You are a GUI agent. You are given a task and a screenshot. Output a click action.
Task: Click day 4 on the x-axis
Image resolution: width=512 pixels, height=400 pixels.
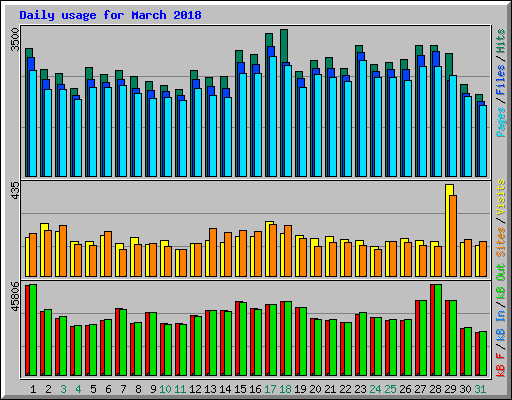click(x=78, y=389)
